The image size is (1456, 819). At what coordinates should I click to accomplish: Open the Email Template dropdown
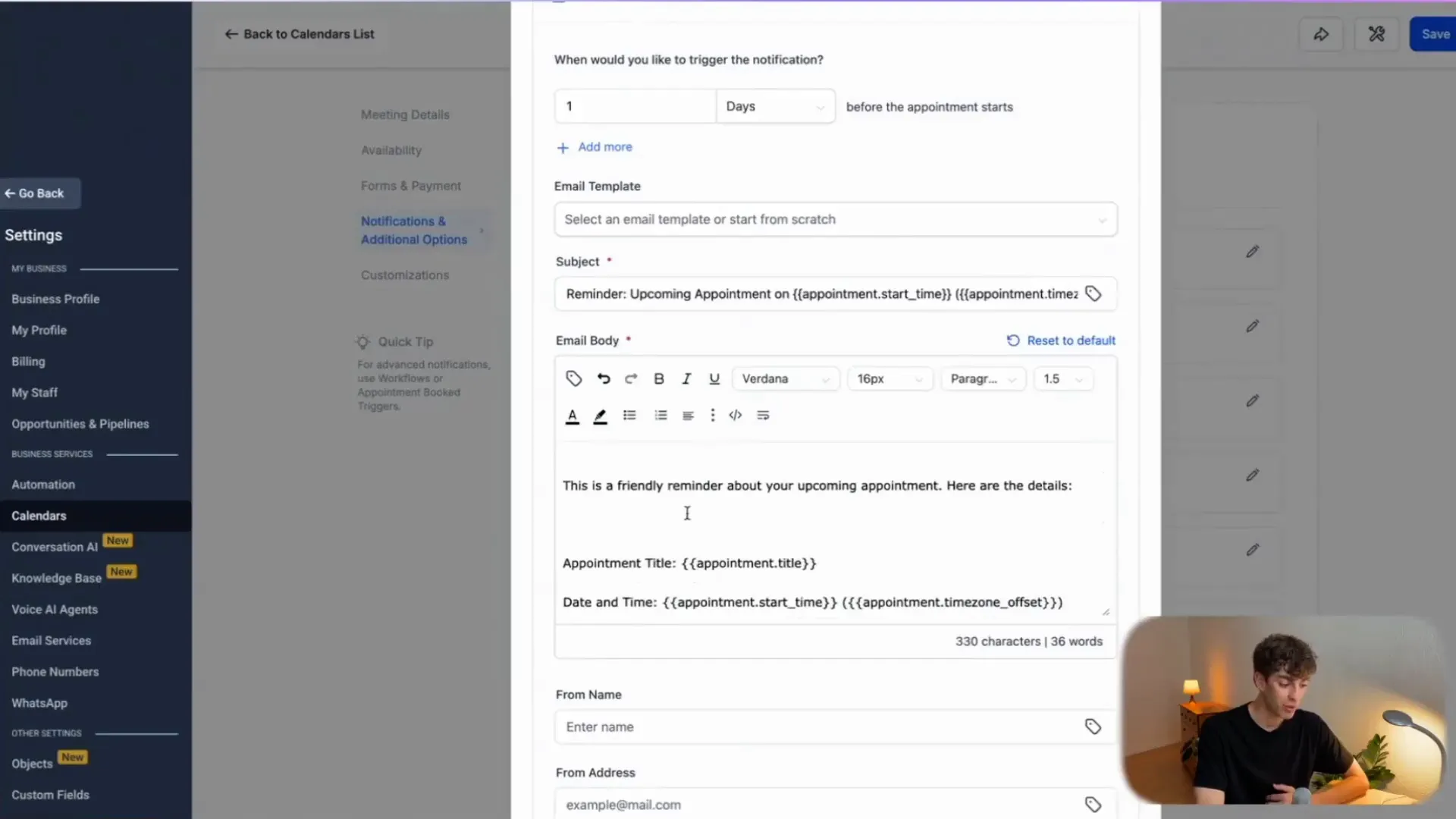[836, 219]
